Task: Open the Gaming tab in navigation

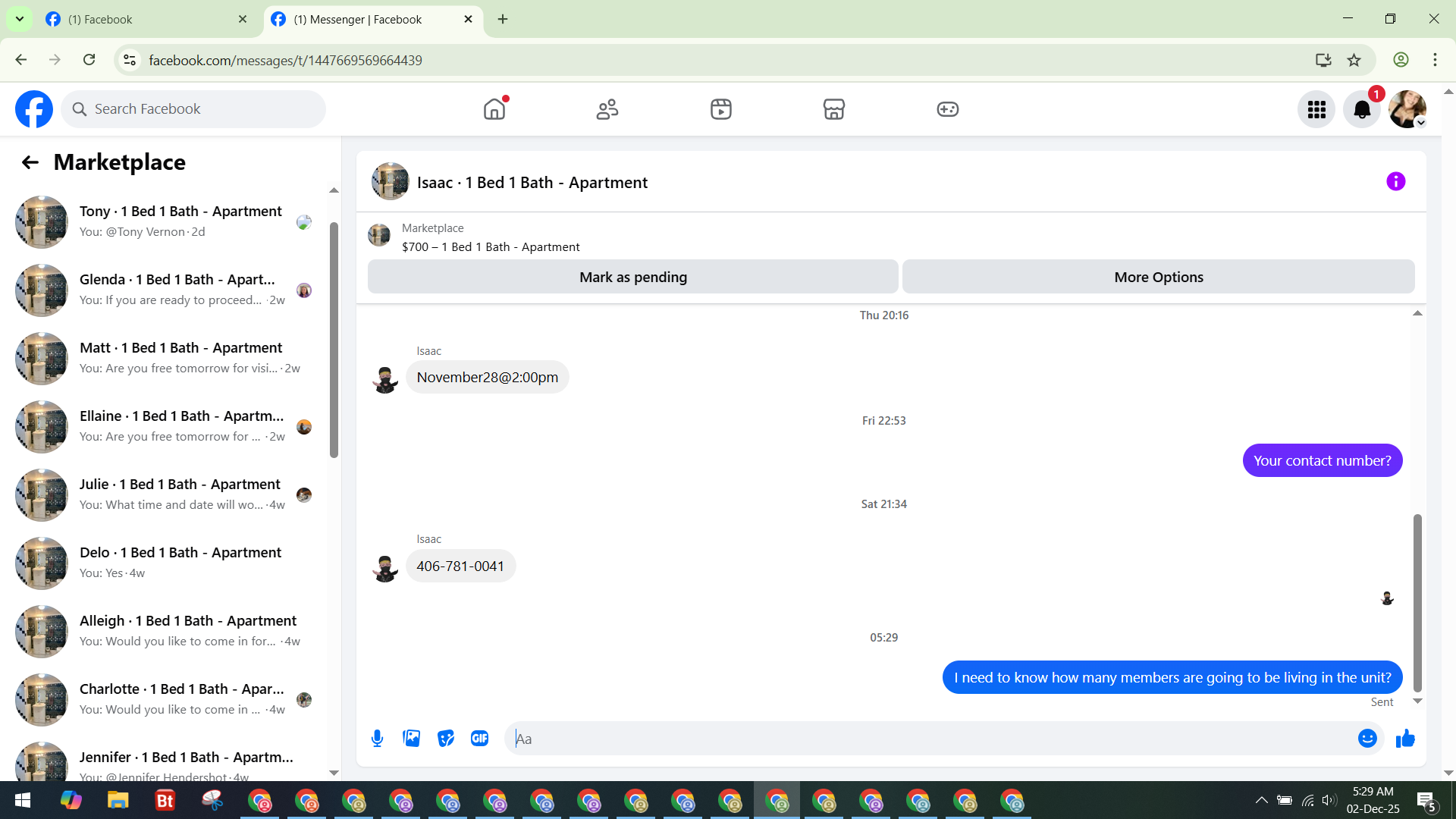Action: [x=947, y=109]
